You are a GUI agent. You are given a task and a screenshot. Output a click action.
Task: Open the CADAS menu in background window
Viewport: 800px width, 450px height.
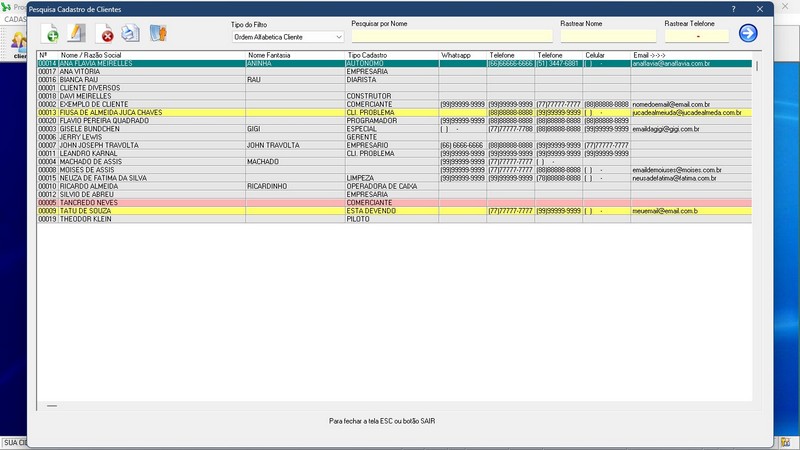(14, 19)
